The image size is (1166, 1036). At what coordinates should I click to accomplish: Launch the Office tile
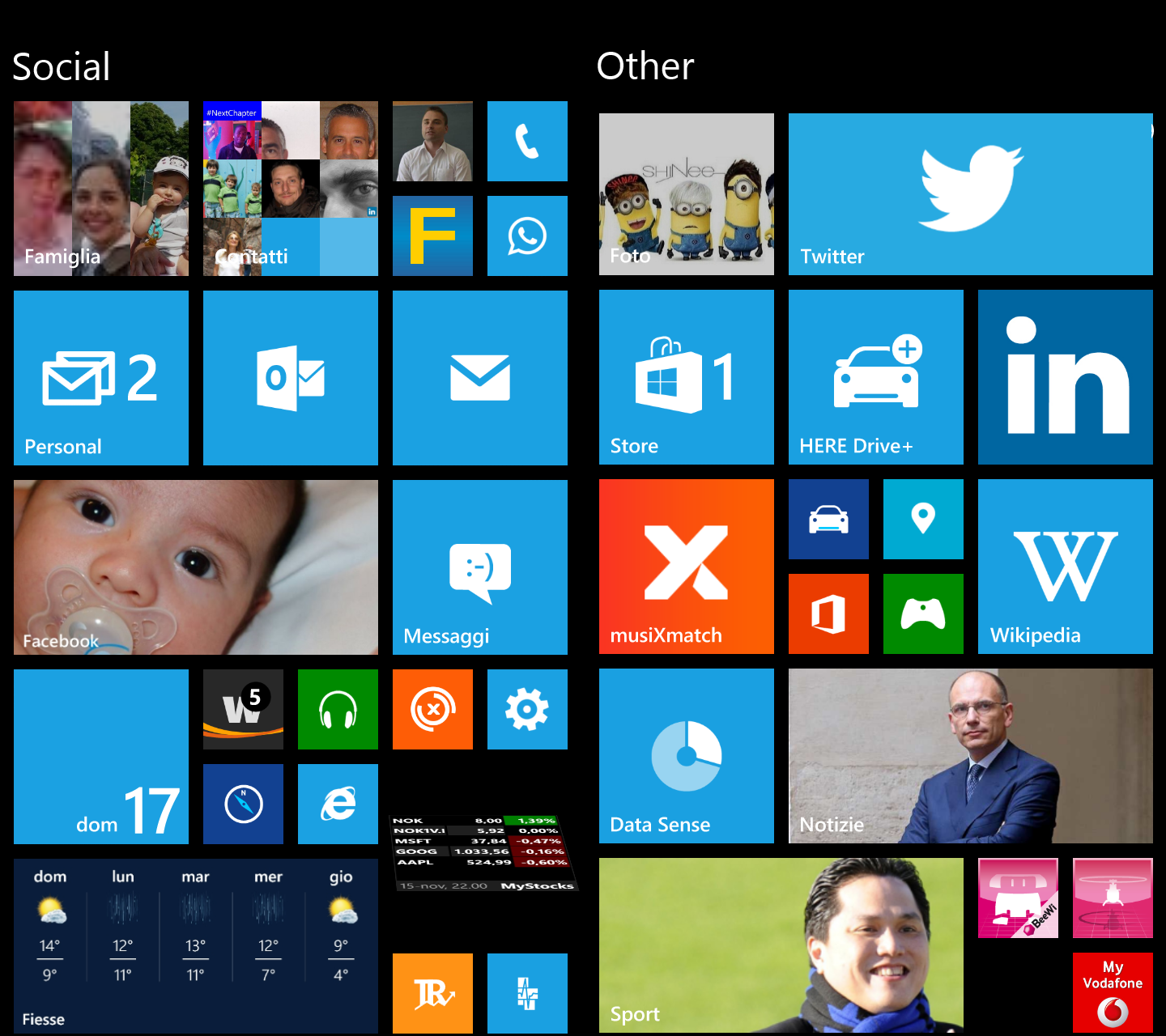(x=828, y=613)
